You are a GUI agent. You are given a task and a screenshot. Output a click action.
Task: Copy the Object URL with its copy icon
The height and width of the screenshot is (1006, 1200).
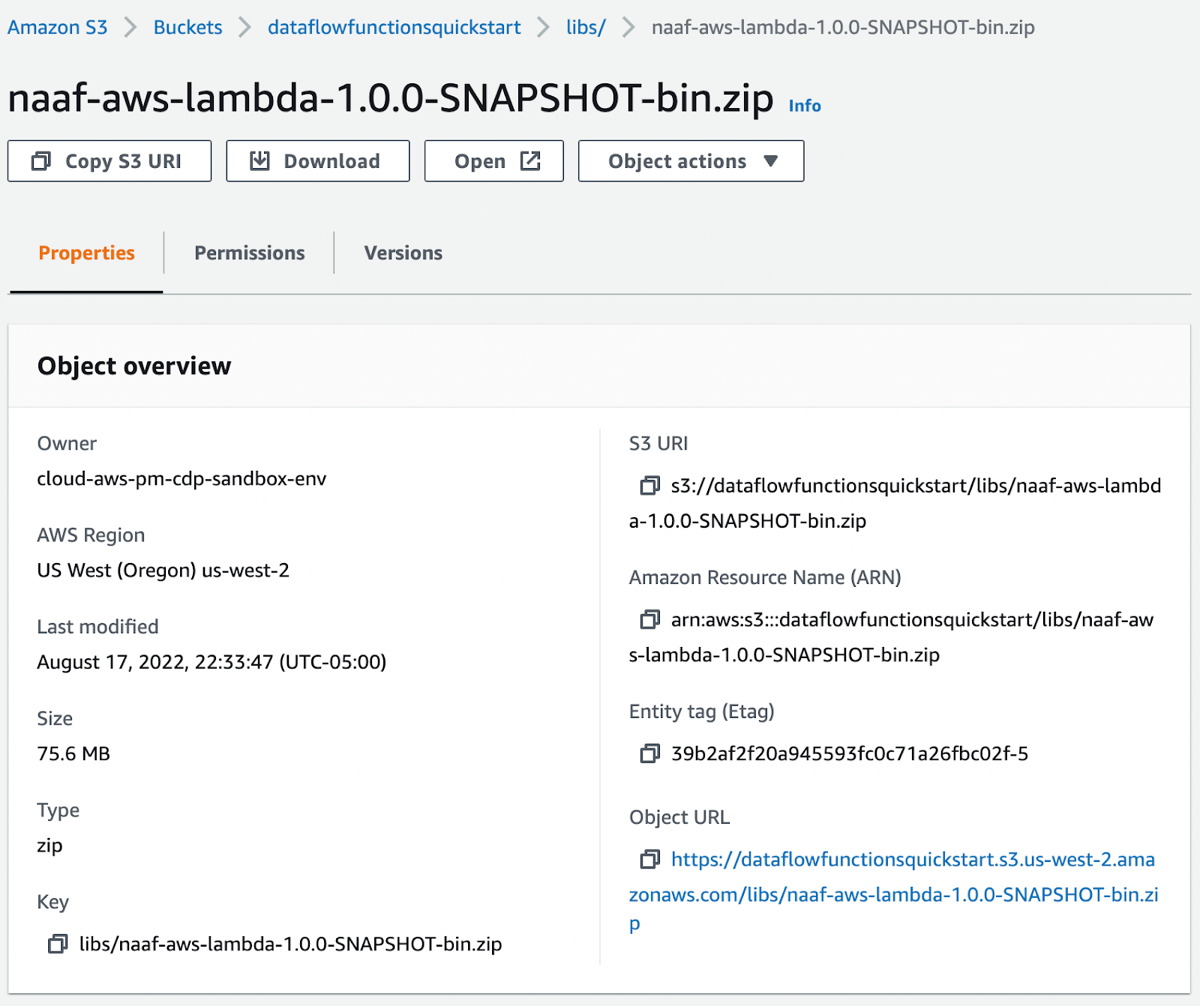coord(648,859)
